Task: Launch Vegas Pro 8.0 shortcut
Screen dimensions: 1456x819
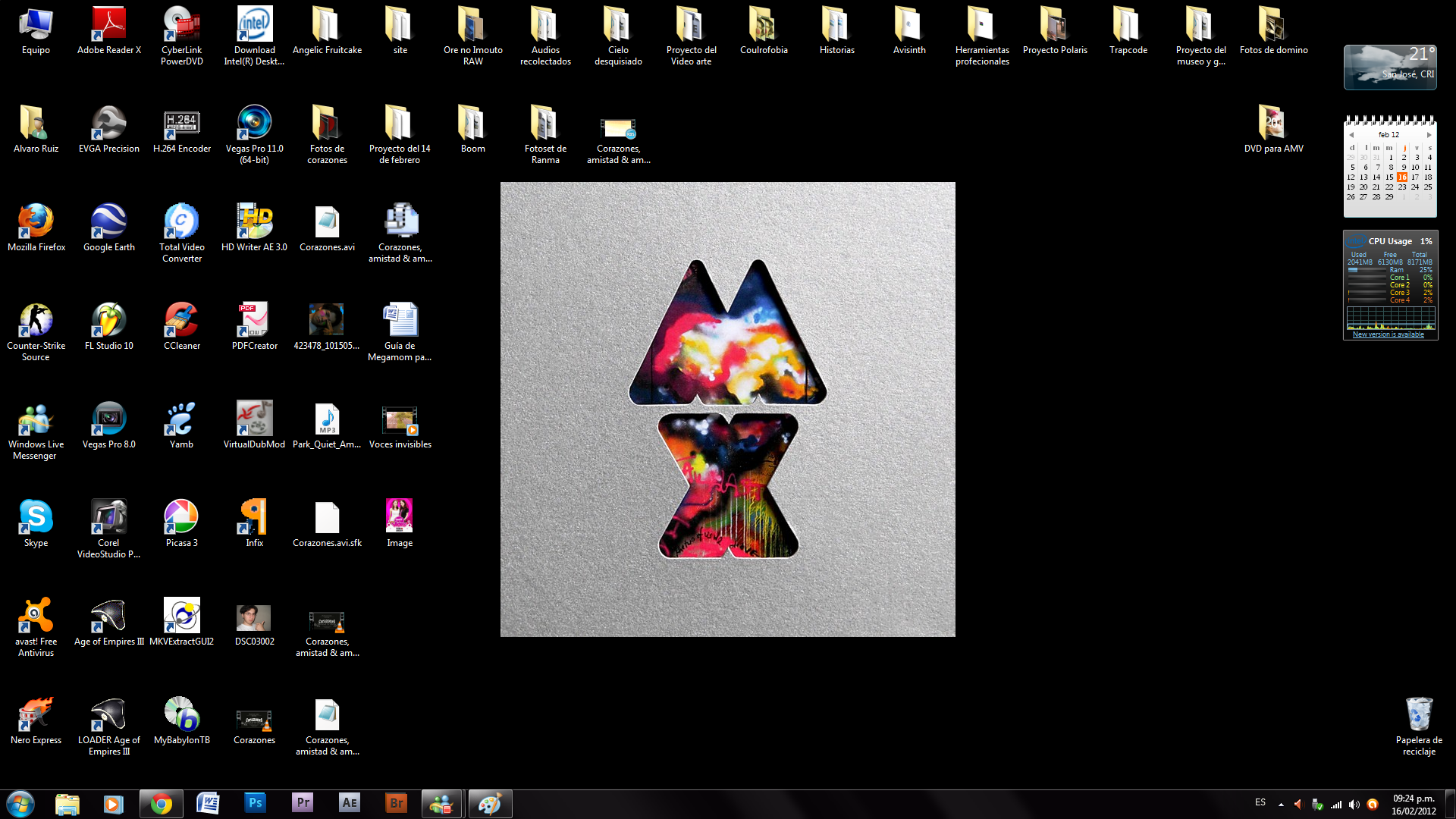Action: (x=108, y=425)
